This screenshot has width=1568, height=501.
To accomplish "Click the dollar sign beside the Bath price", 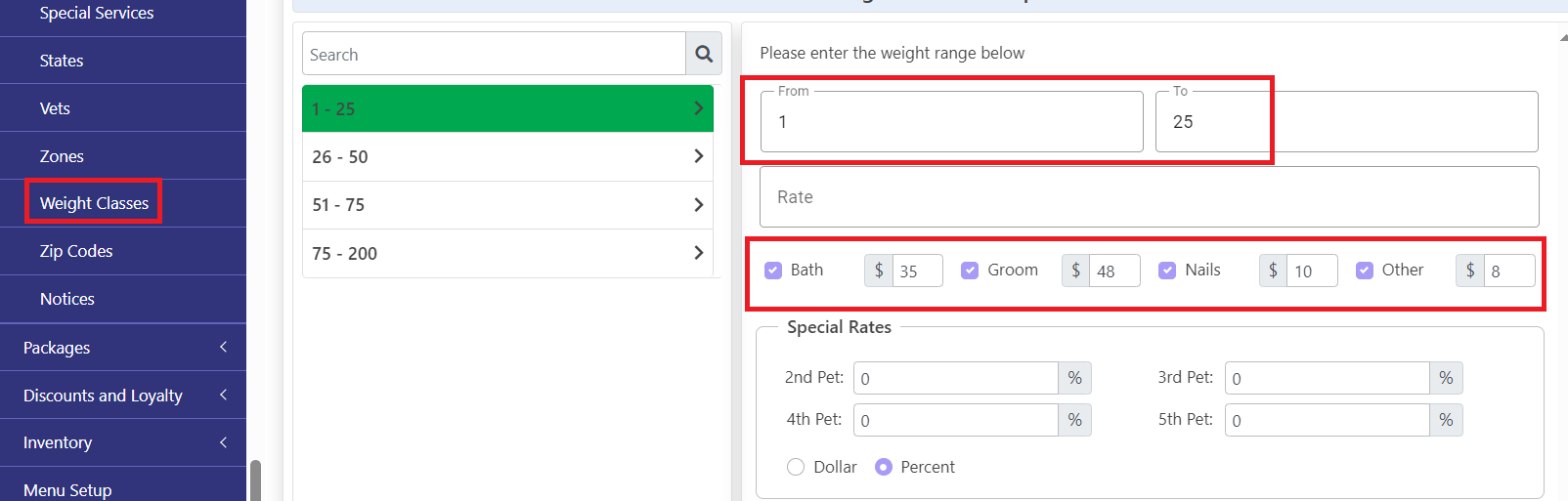I will pos(879,271).
